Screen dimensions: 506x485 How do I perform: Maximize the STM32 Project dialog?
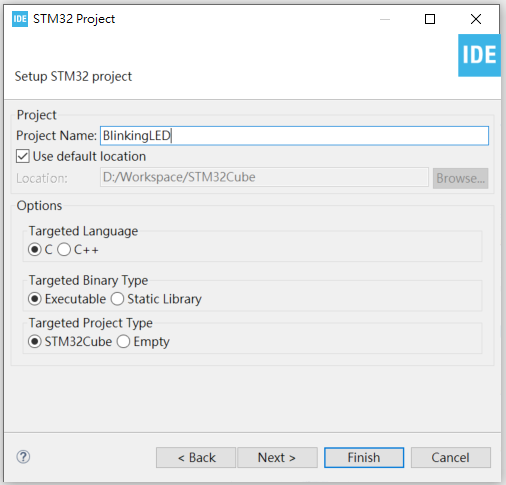430,19
